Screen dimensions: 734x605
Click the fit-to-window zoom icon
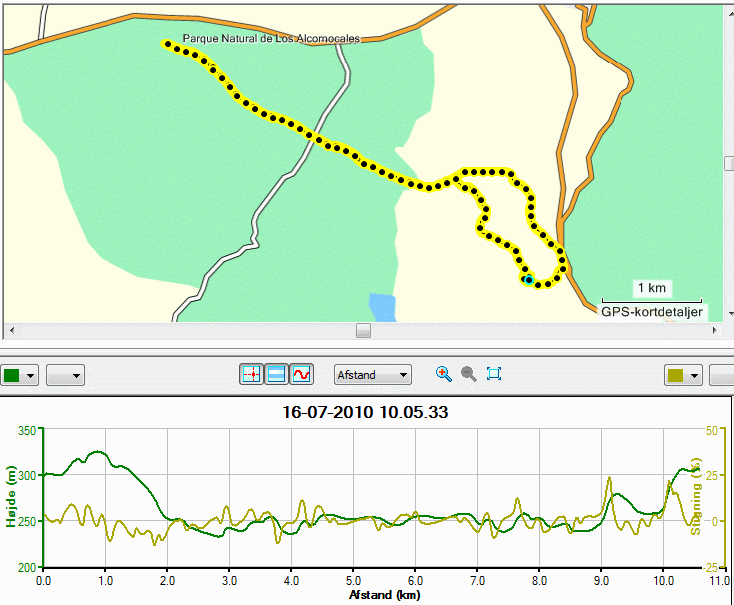[494, 374]
